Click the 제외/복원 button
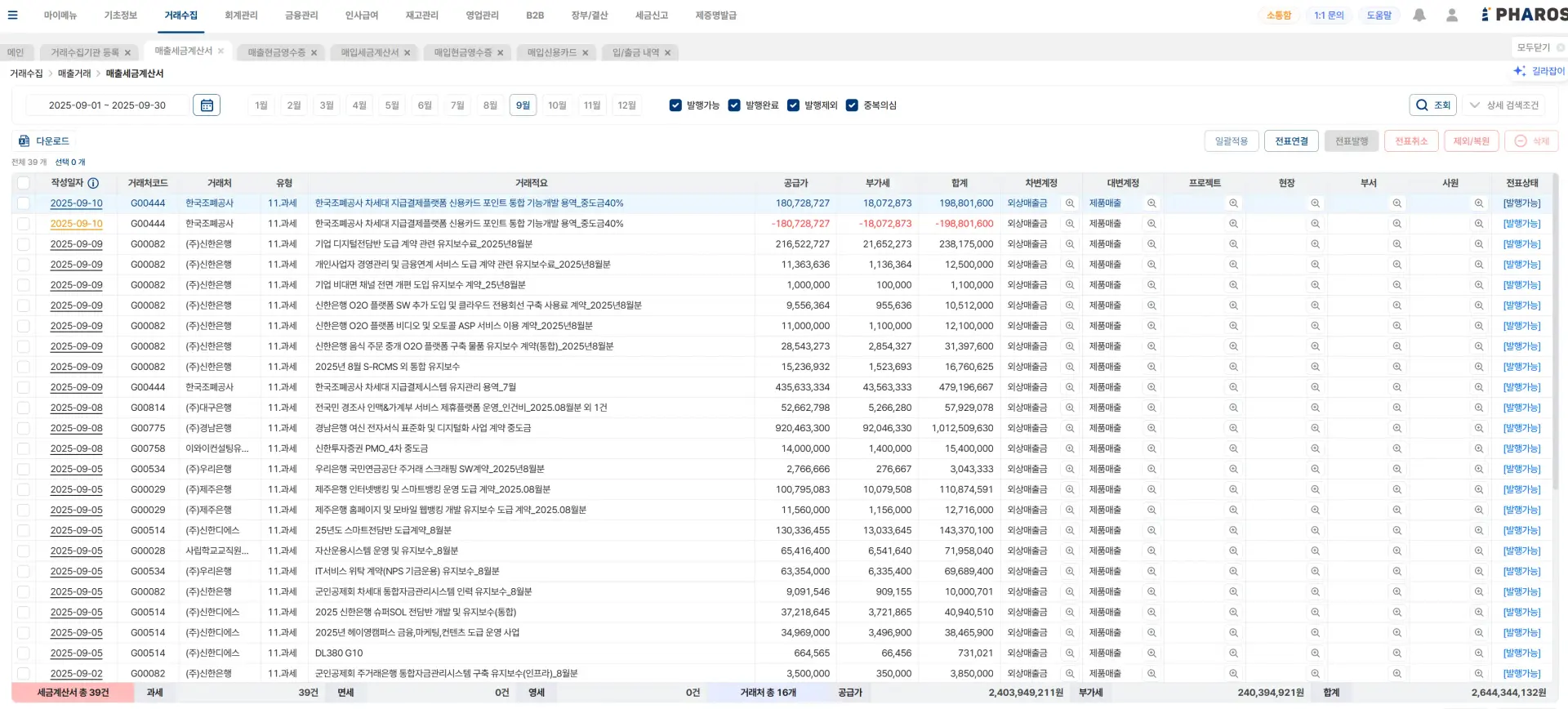Screen dimensions: 1568x709 1472,141
